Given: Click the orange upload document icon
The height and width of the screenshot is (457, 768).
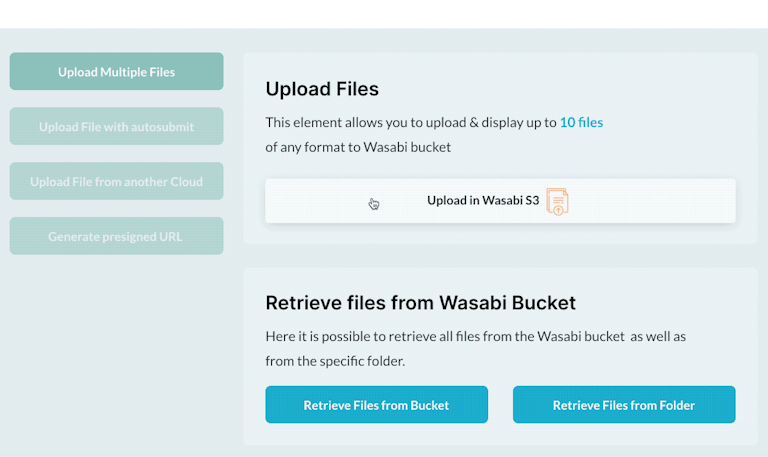Looking at the screenshot, I should click(x=557, y=201).
